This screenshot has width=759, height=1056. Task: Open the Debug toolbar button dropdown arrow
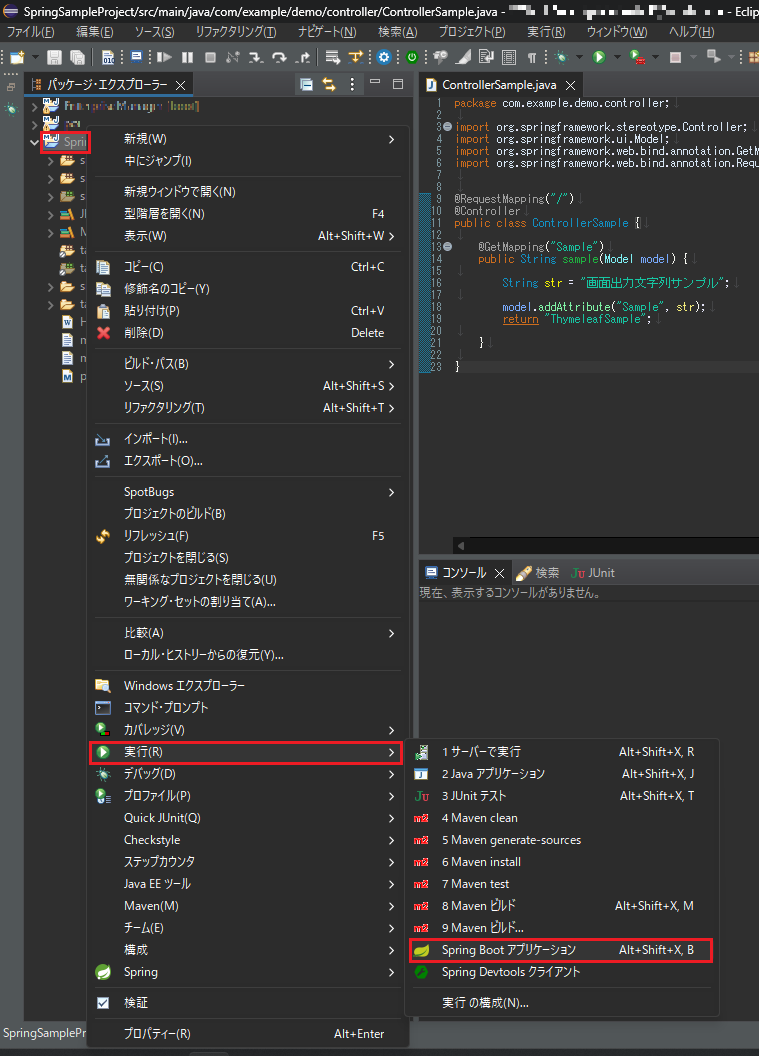(579, 57)
